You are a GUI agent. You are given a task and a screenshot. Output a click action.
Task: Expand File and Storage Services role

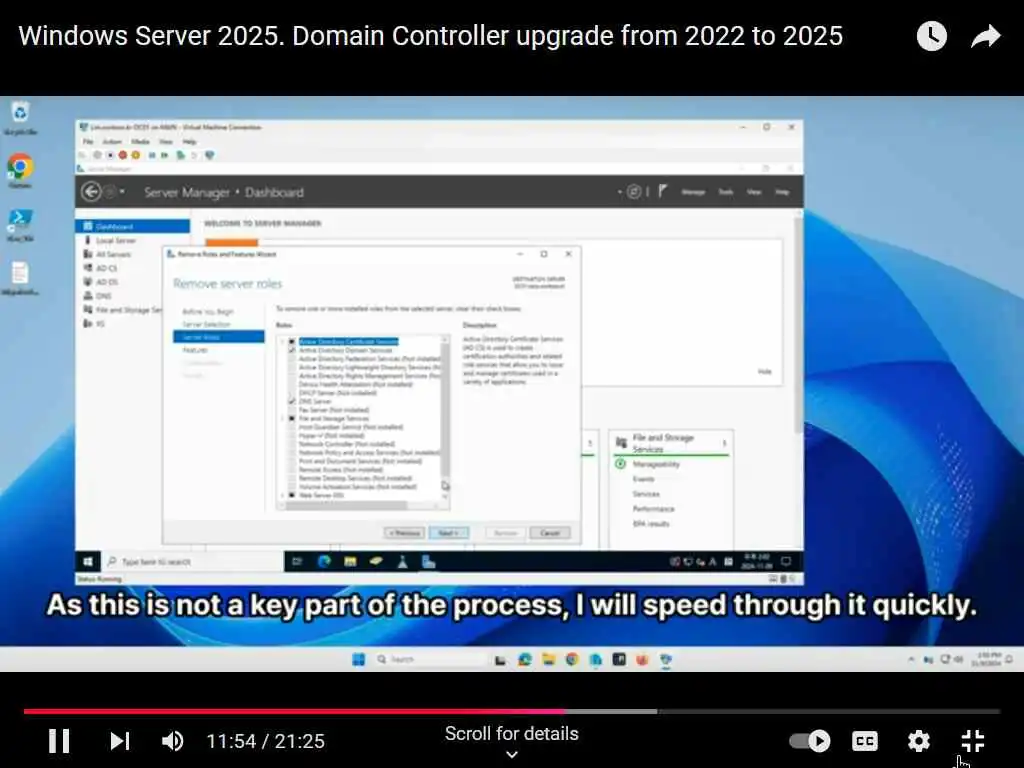[x=283, y=418]
